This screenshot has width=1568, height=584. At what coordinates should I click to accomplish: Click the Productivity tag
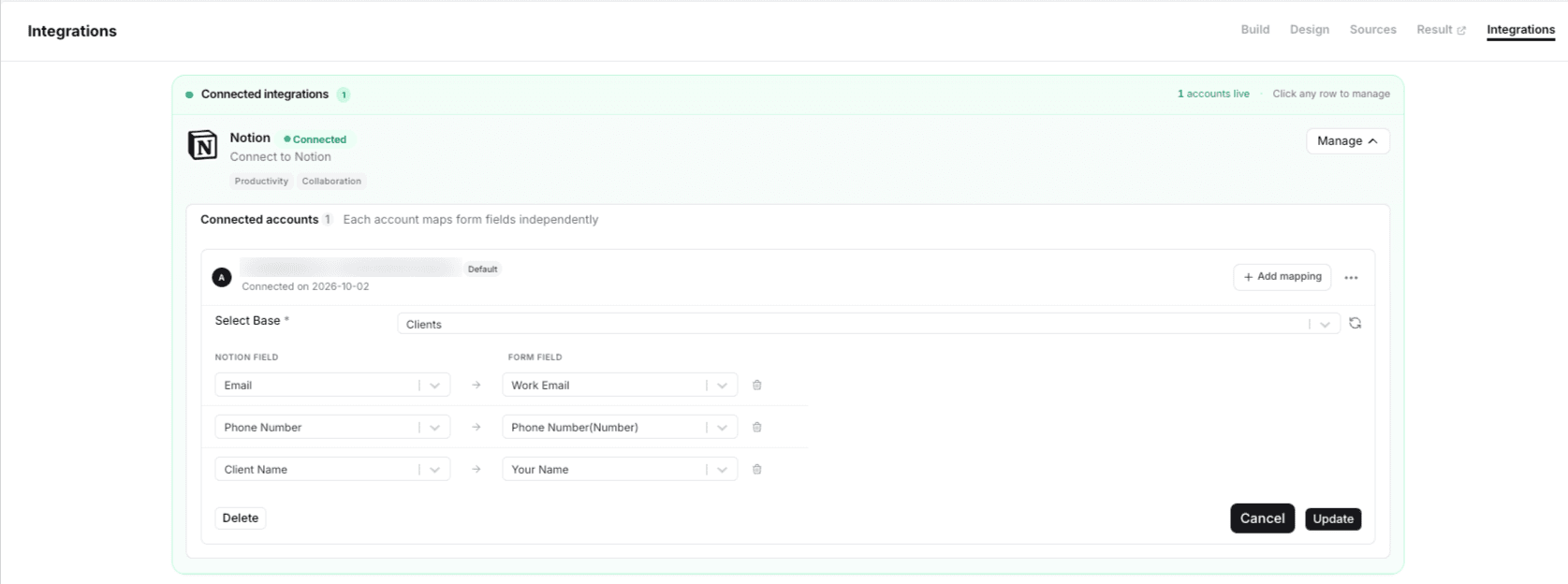click(261, 182)
